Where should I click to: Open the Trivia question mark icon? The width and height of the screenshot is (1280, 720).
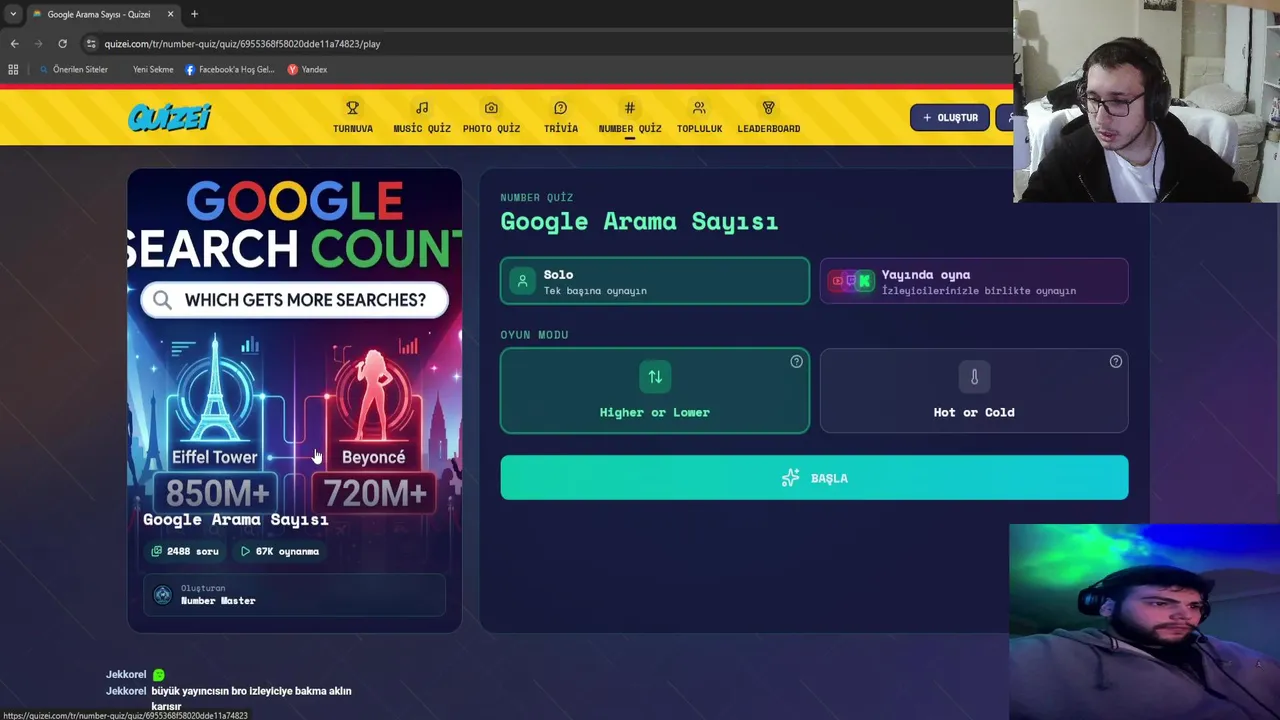(560, 108)
